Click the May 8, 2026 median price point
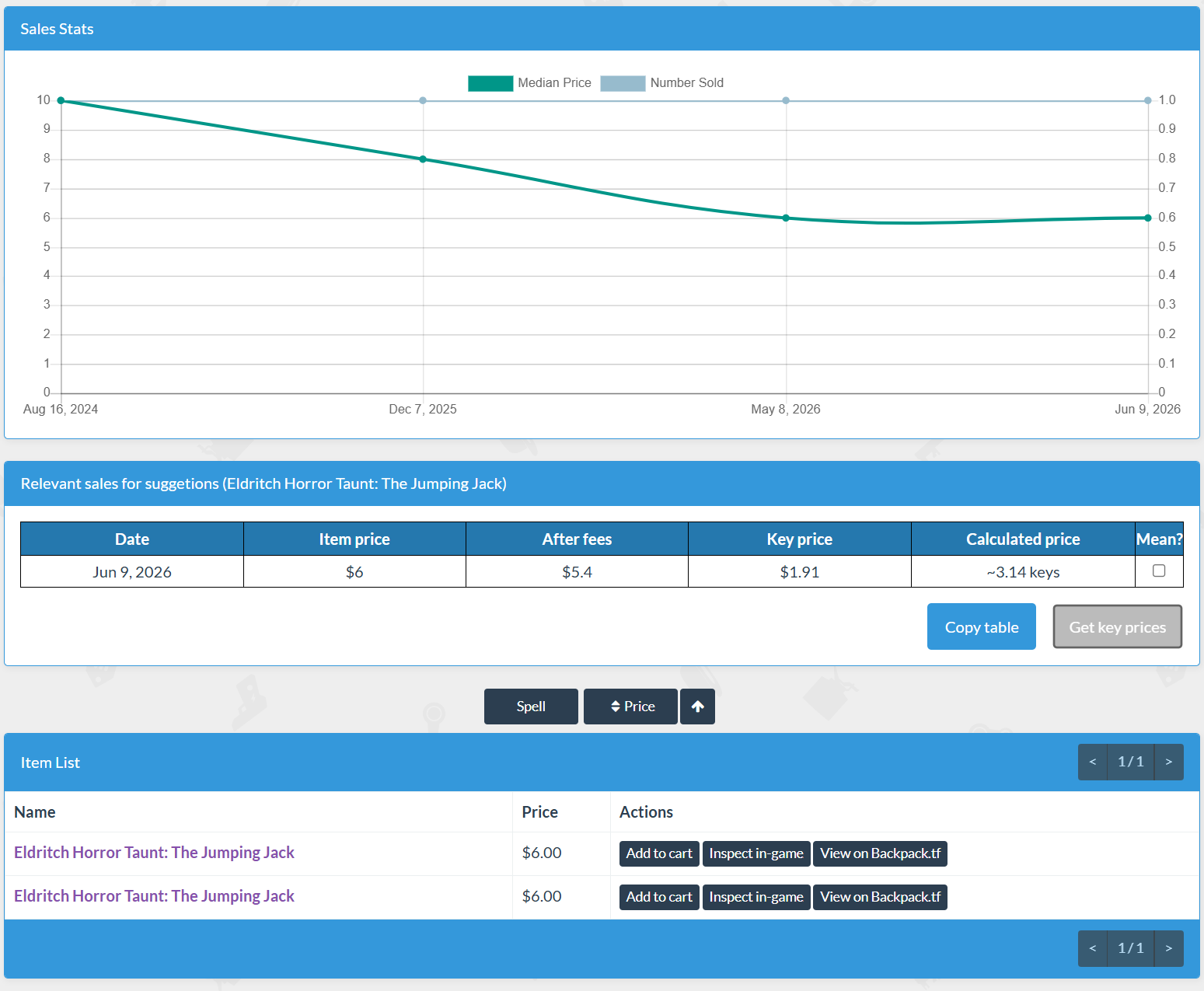The width and height of the screenshot is (1204, 991). [x=786, y=218]
